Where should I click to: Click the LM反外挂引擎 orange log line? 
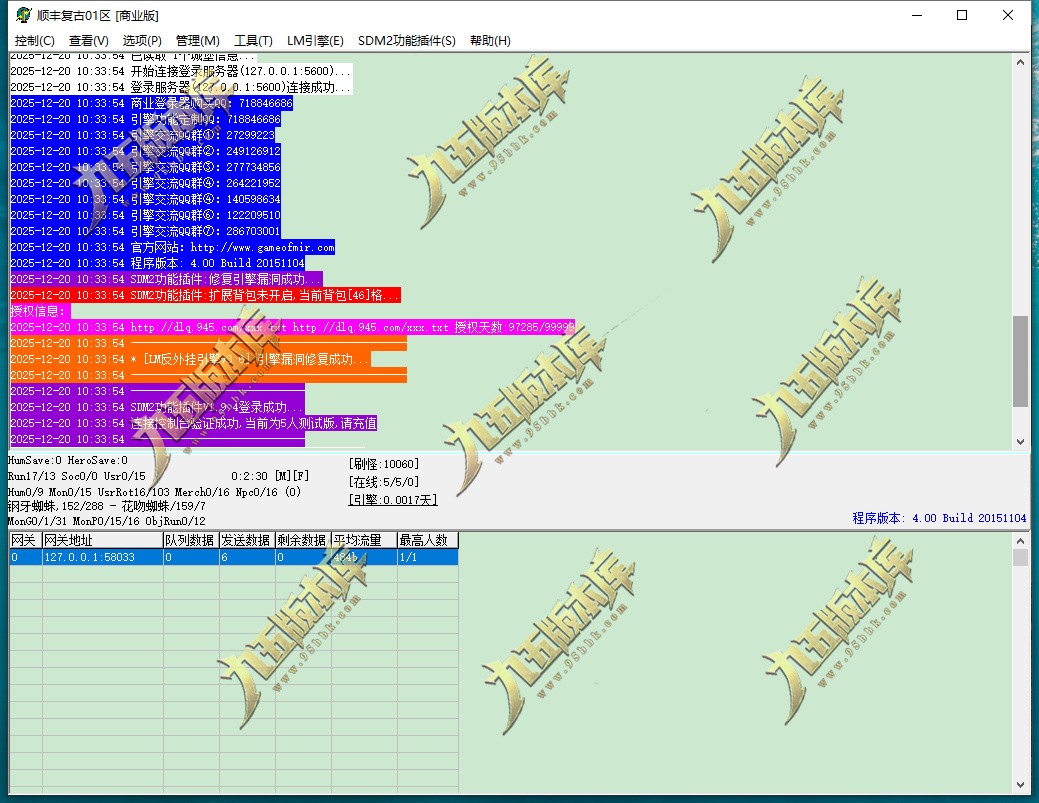pos(190,359)
